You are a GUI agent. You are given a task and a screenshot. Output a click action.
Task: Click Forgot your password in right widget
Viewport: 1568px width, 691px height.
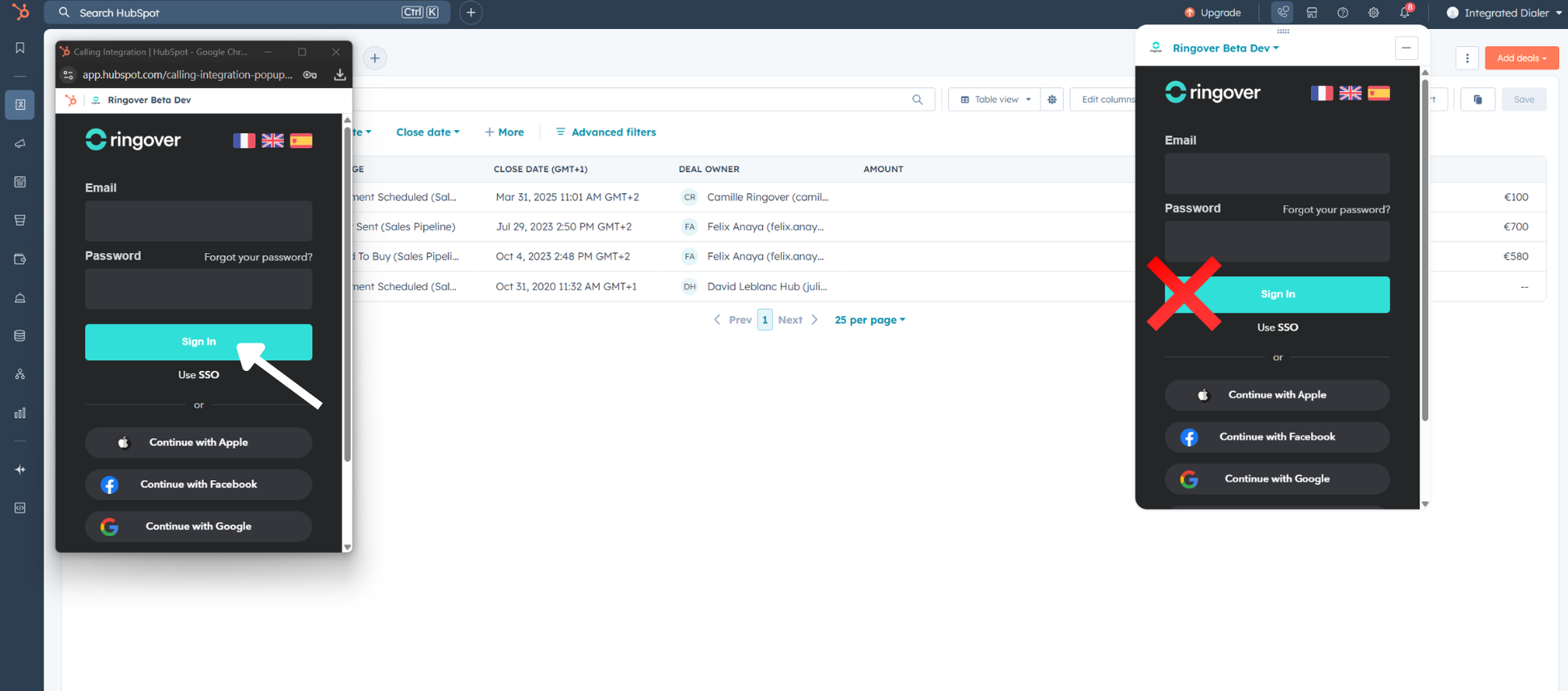[1336, 209]
